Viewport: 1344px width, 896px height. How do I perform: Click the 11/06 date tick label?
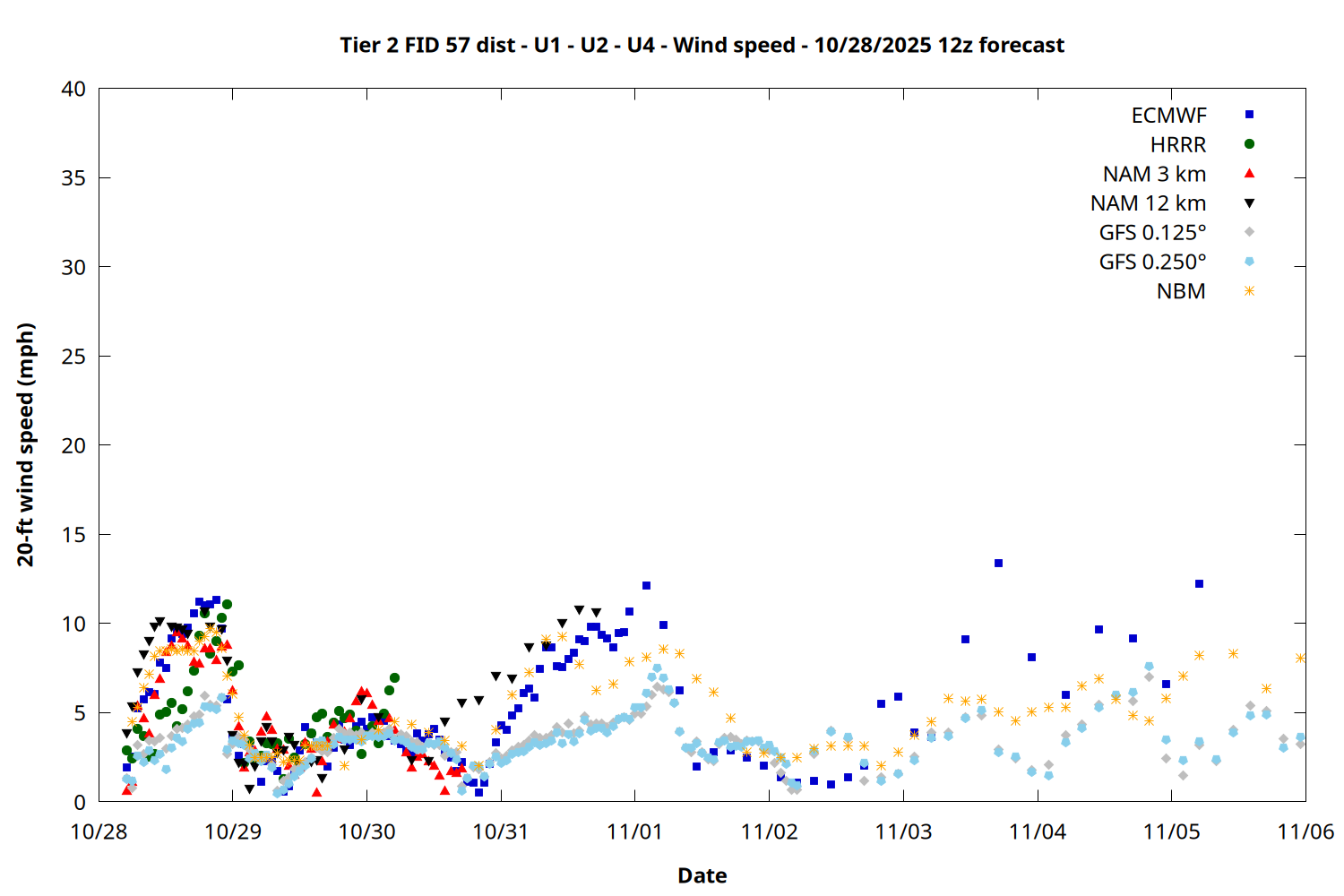point(1305,831)
